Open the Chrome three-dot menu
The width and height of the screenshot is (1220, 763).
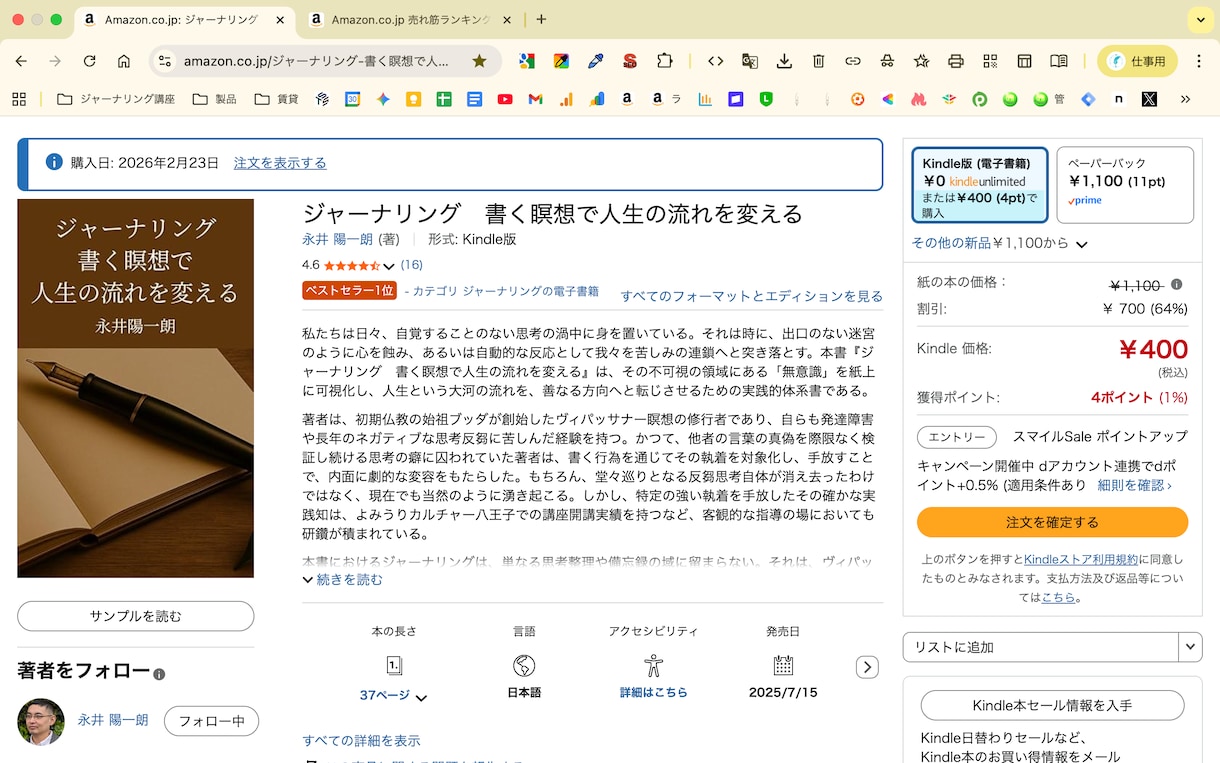point(1198,61)
